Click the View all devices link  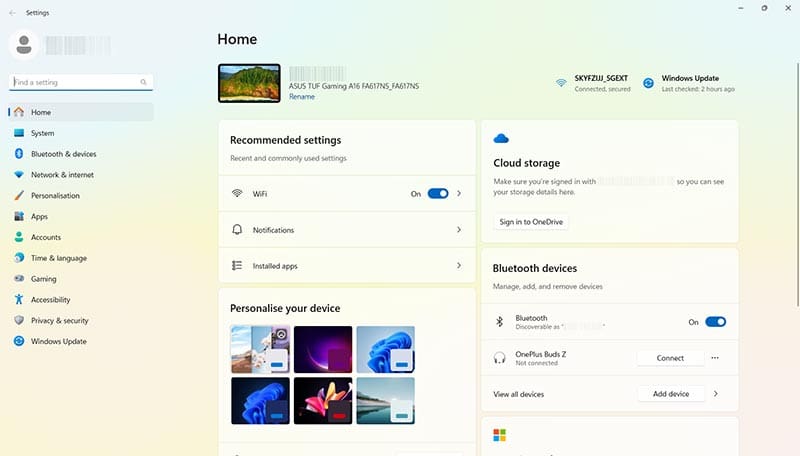click(x=518, y=394)
